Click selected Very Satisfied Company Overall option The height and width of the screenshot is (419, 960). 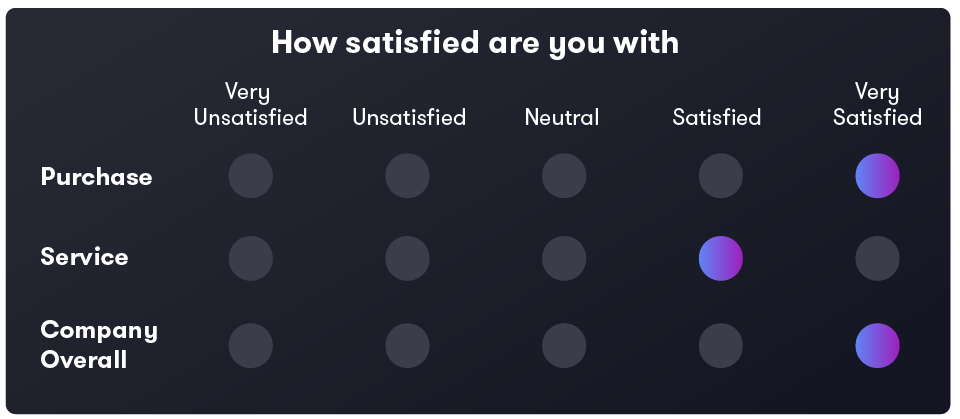coord(877,345)
